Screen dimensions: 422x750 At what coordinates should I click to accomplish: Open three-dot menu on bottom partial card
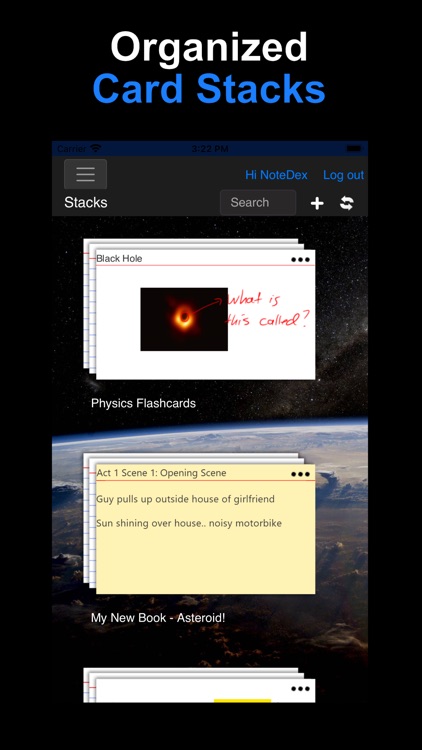(300, 689)
